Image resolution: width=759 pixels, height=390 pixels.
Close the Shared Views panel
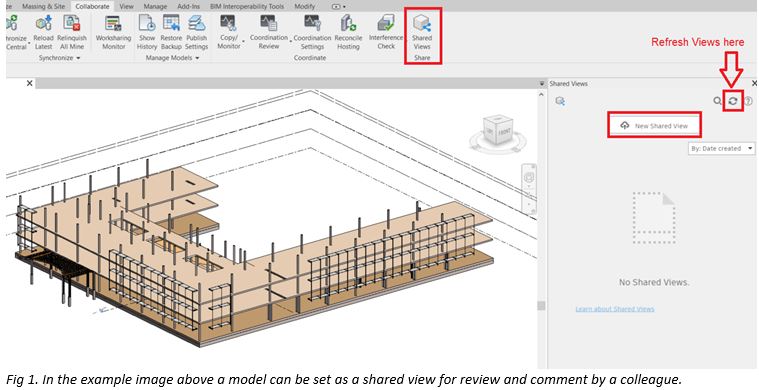click(x=755, y=84)
